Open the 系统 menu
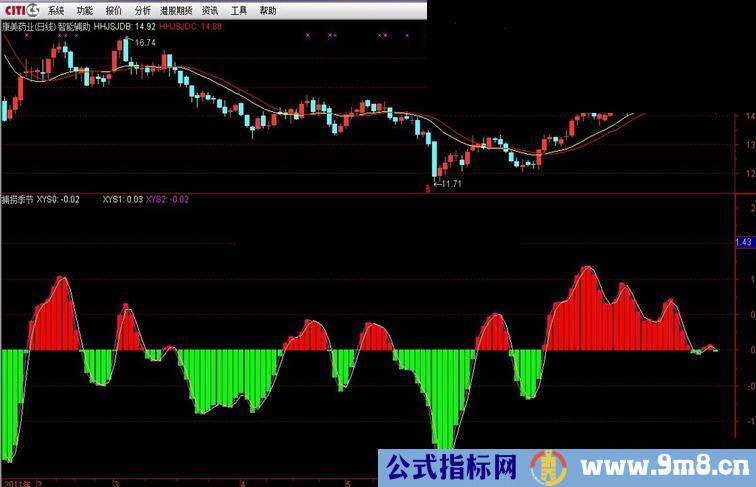Screen dimensions: 756x487 (56, 11)
